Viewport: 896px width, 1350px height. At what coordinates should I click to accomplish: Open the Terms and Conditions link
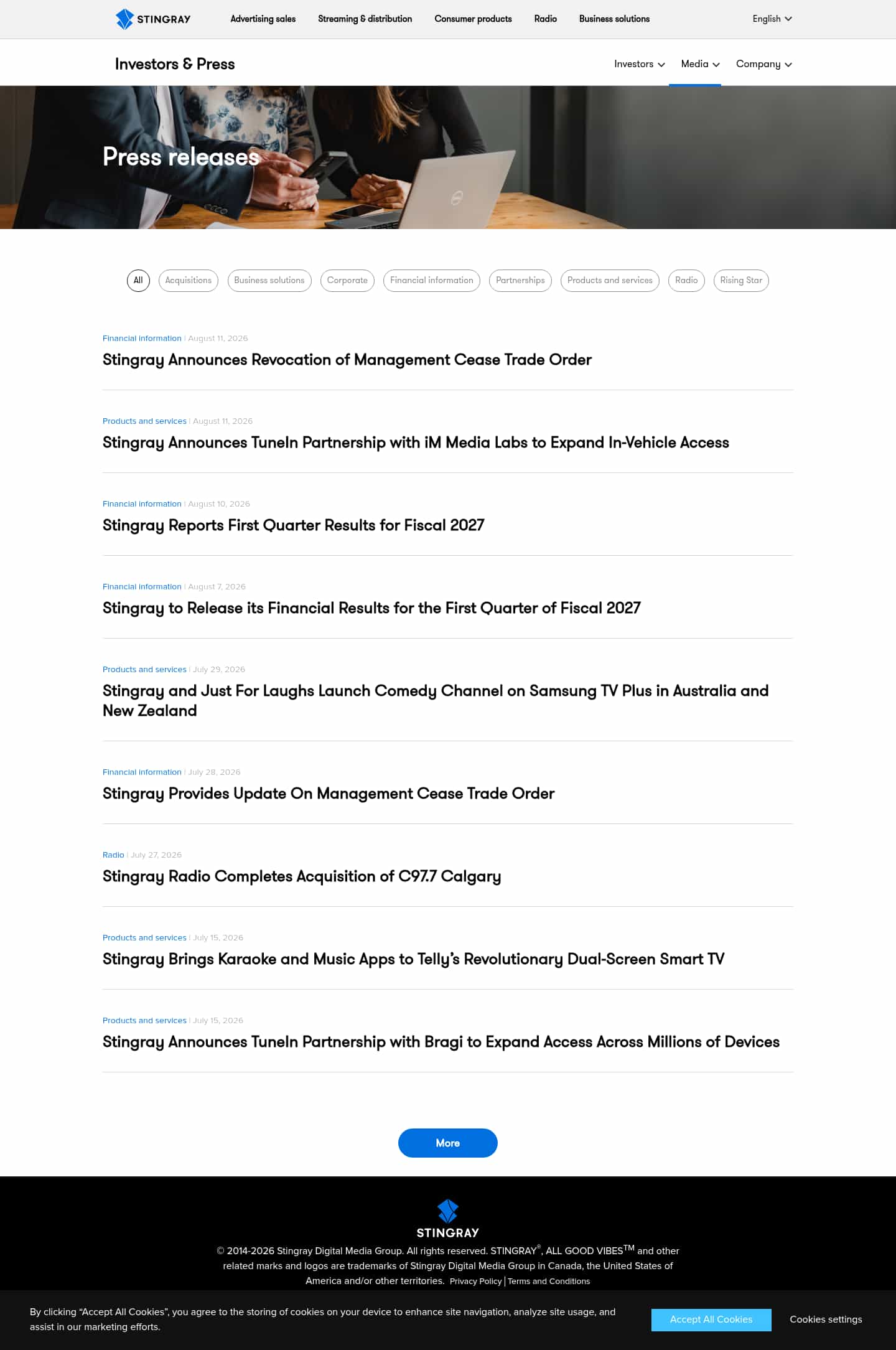pos(549,1282)
